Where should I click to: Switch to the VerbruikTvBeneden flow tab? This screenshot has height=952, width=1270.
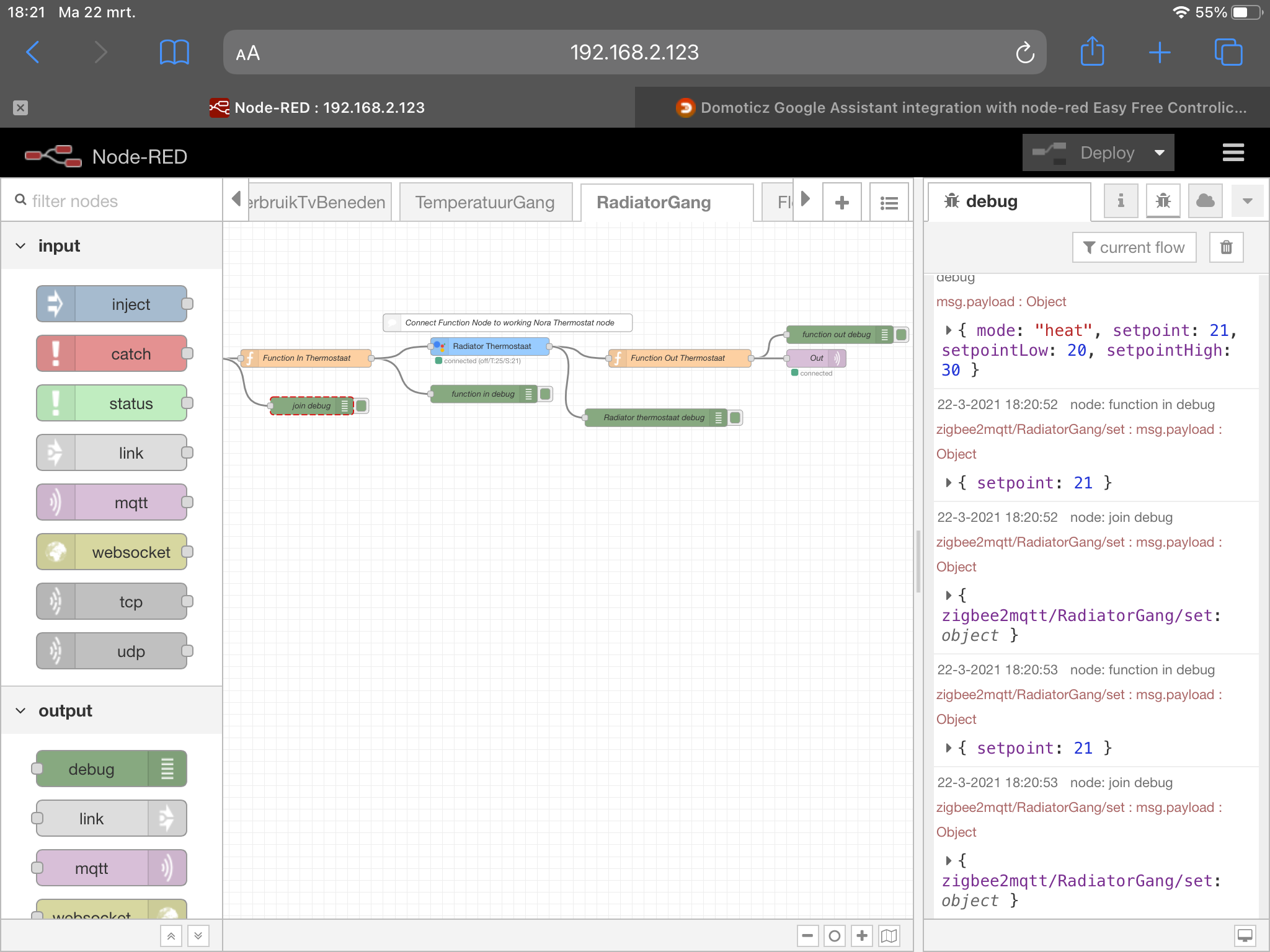point(319,202)
